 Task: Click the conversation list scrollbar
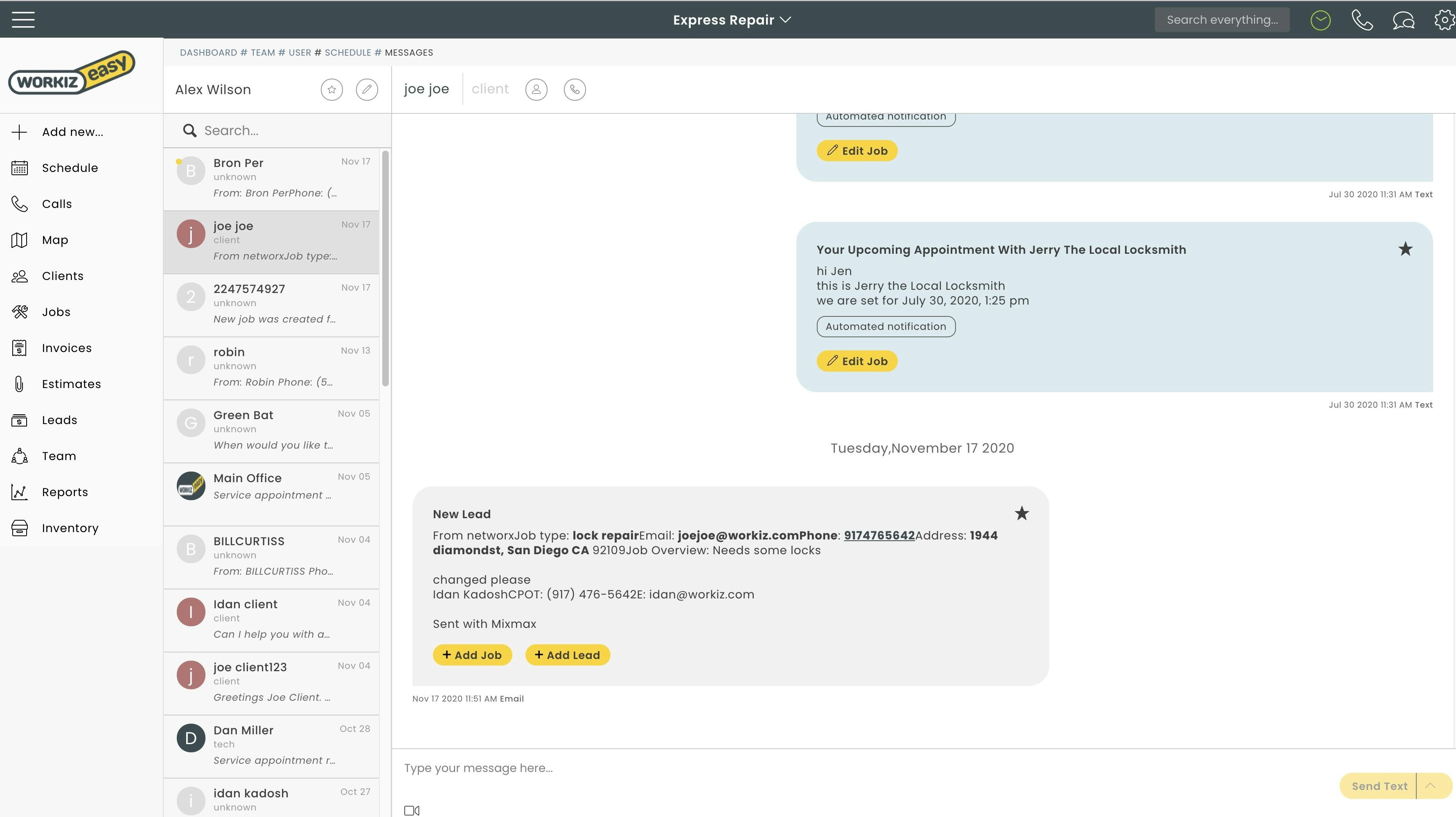click(x=385, y=269)
